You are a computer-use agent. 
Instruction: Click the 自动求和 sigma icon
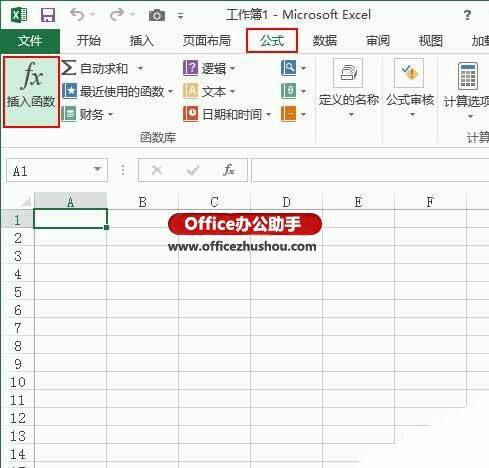click(x=68, y=68)
